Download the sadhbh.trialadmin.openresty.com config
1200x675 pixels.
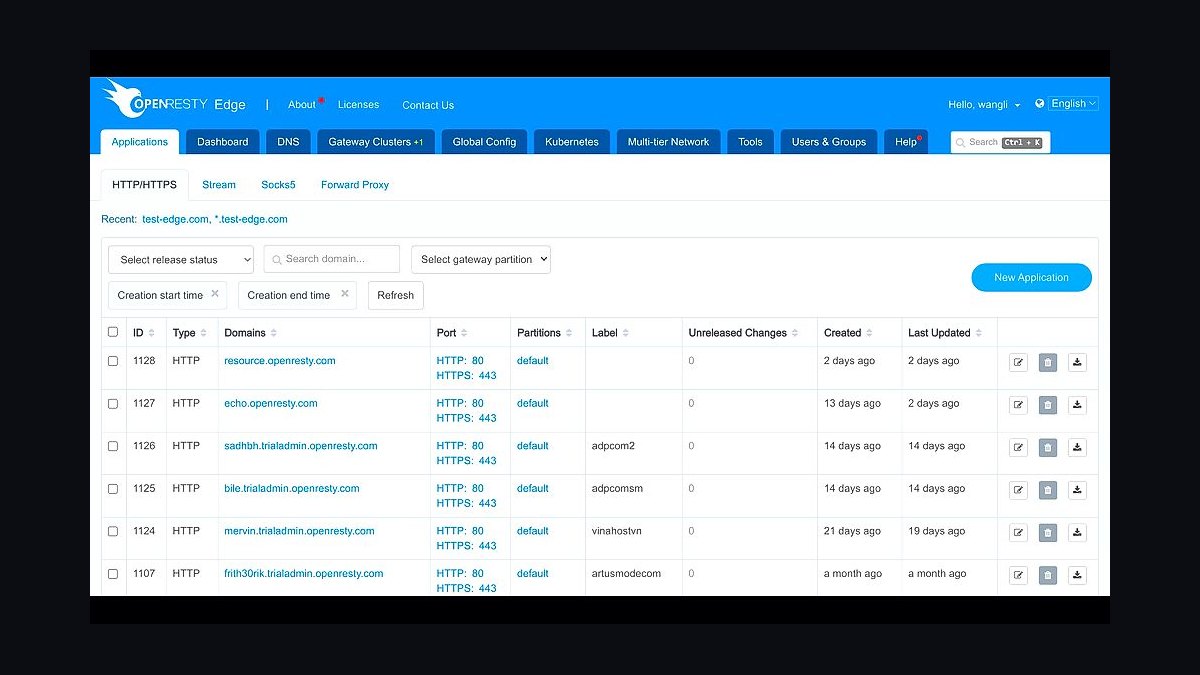1077,447
